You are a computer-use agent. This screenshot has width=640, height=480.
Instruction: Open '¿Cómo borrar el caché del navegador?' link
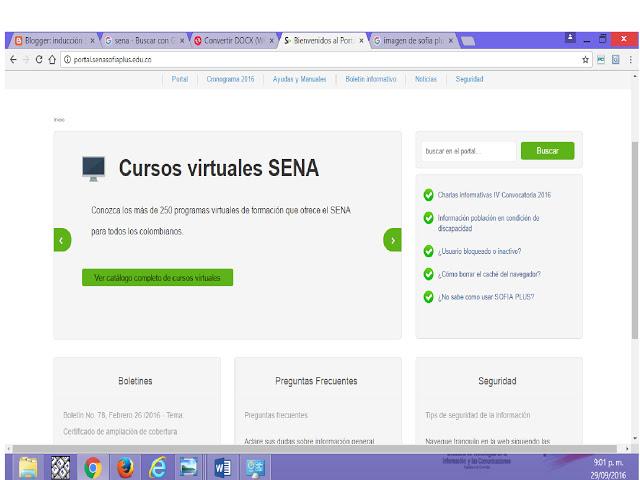pos(489,274)
